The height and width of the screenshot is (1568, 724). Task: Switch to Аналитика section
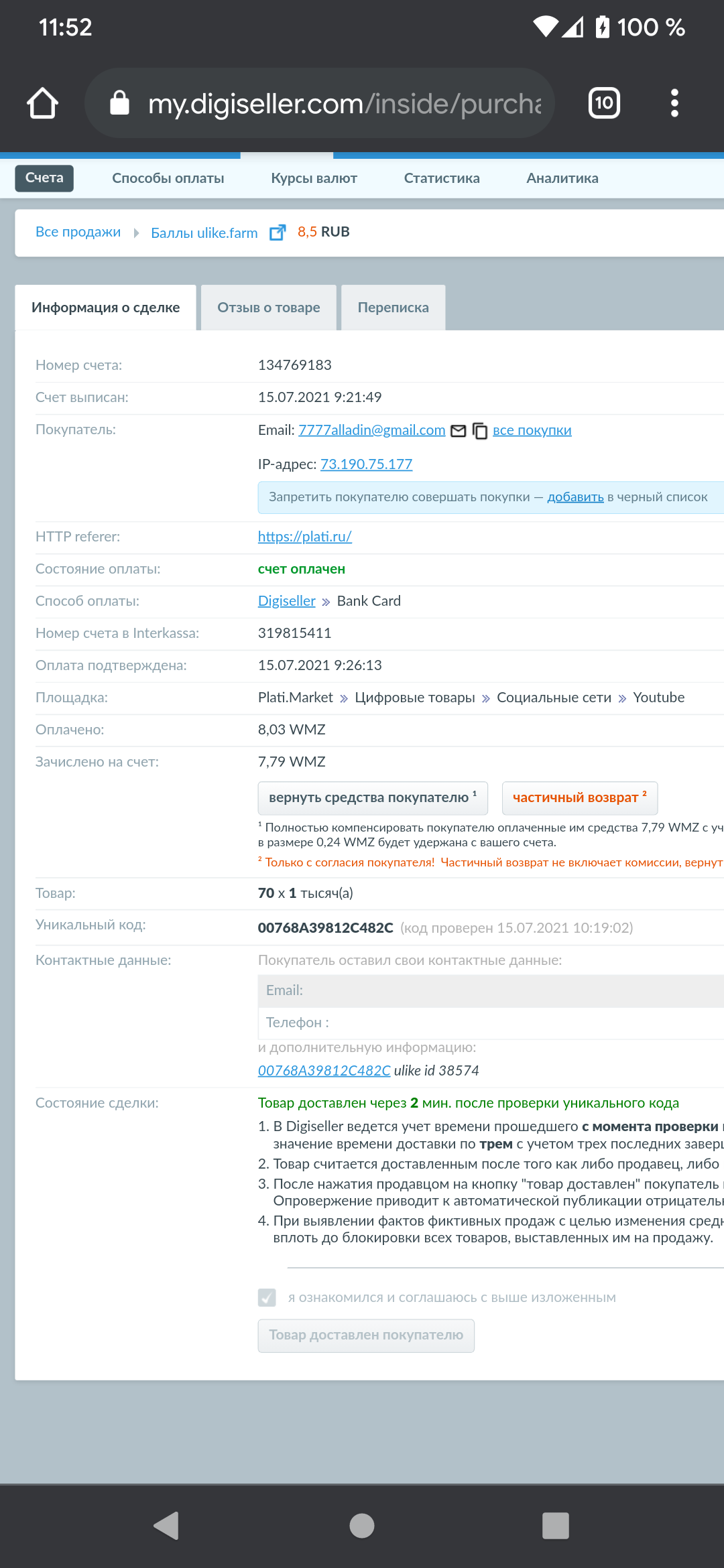(x=562, y=178)
